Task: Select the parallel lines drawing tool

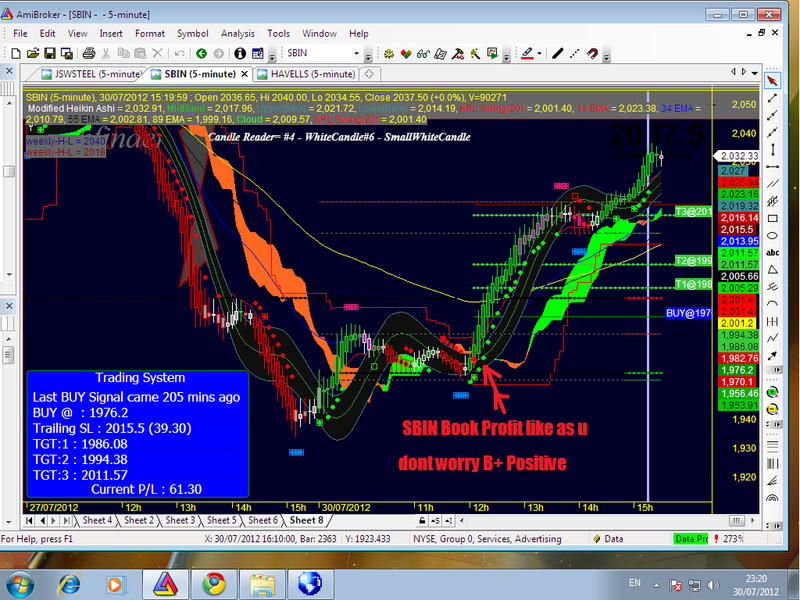Action: pos(772,184)
